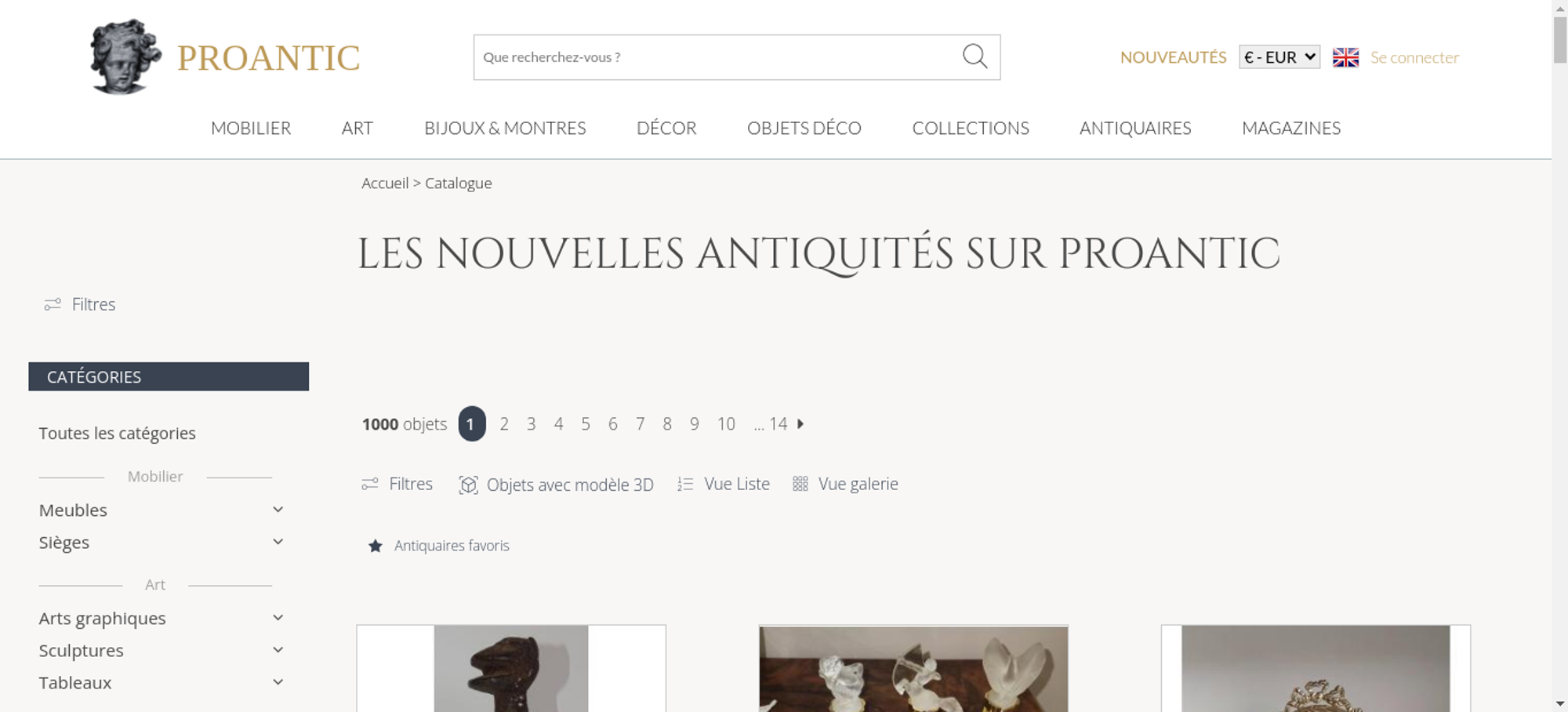Click the search magnifier icon
This screenshot has width=1568, height=712.
[x=975, y=56]
